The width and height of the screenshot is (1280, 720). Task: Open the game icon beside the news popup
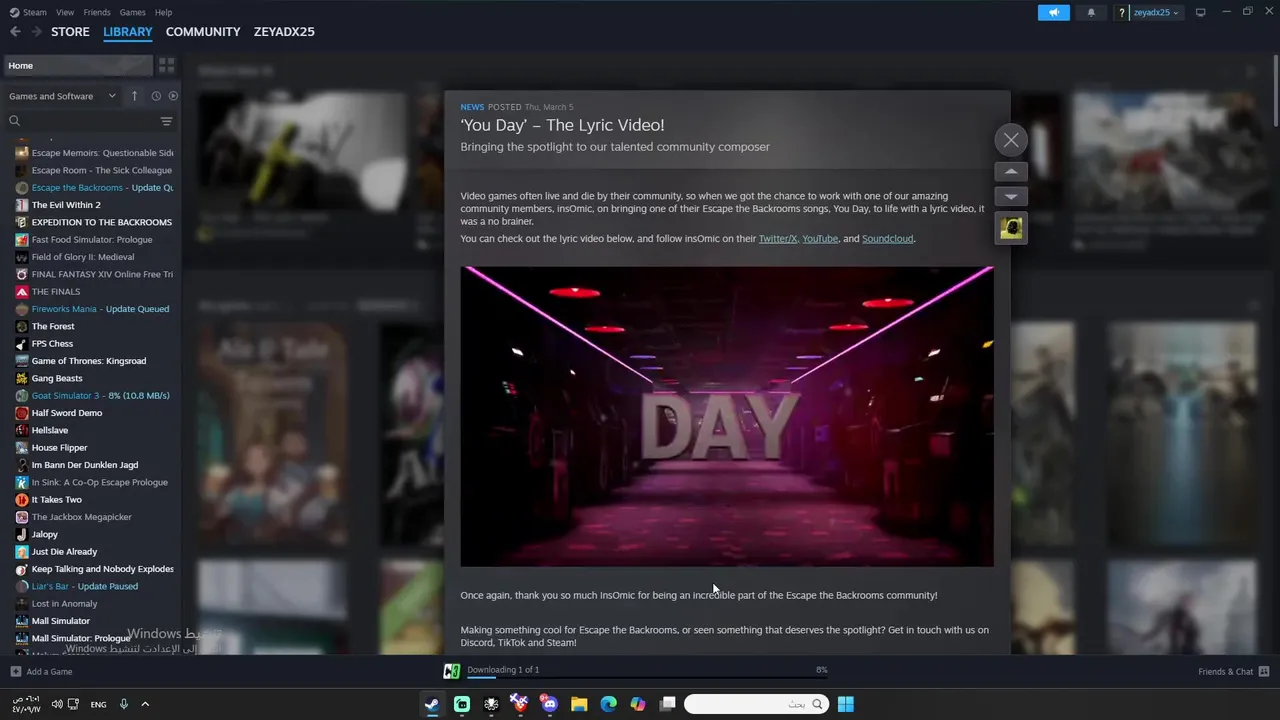pos(1011,228)
